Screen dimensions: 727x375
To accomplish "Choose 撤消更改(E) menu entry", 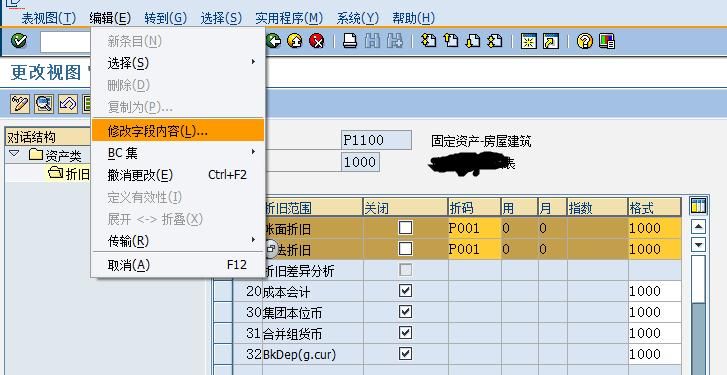I will coord(178,175).
